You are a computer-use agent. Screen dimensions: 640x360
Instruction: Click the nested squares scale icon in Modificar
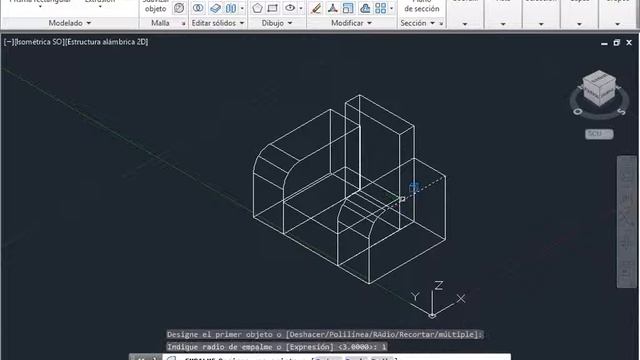click(x=348, y=8)
